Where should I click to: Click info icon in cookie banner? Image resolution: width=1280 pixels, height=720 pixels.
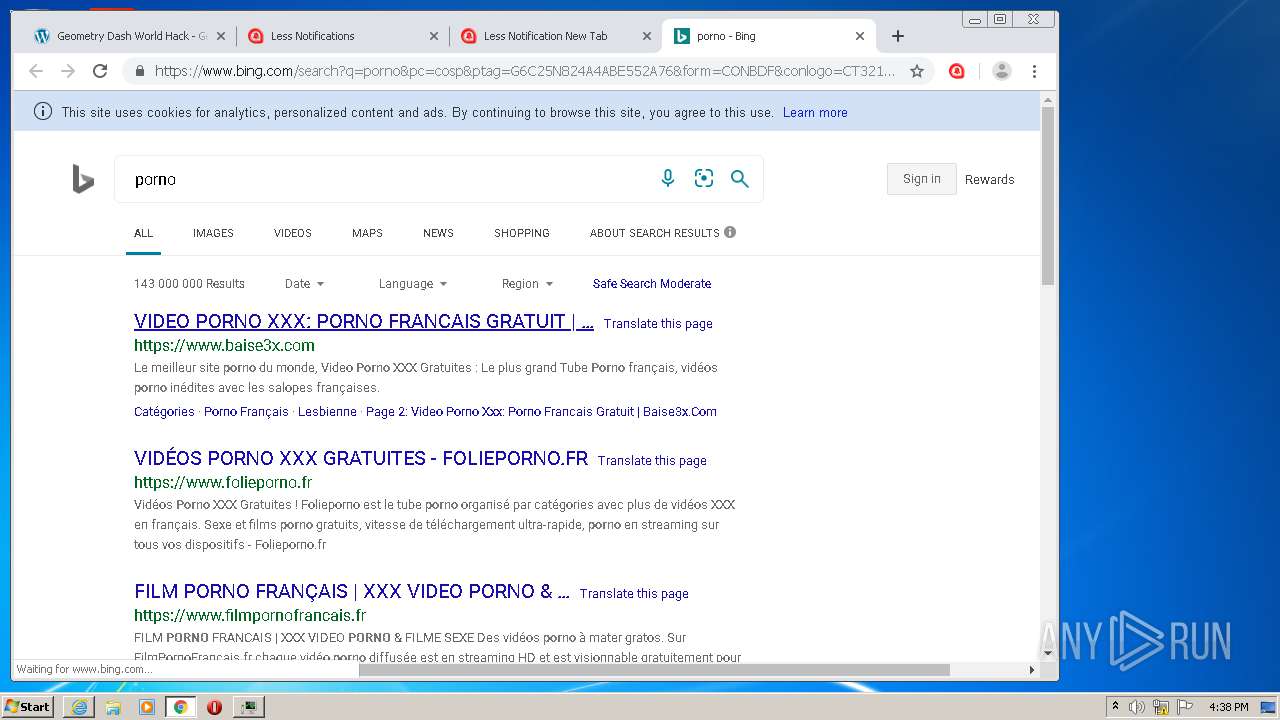click(x=43, y=112)
